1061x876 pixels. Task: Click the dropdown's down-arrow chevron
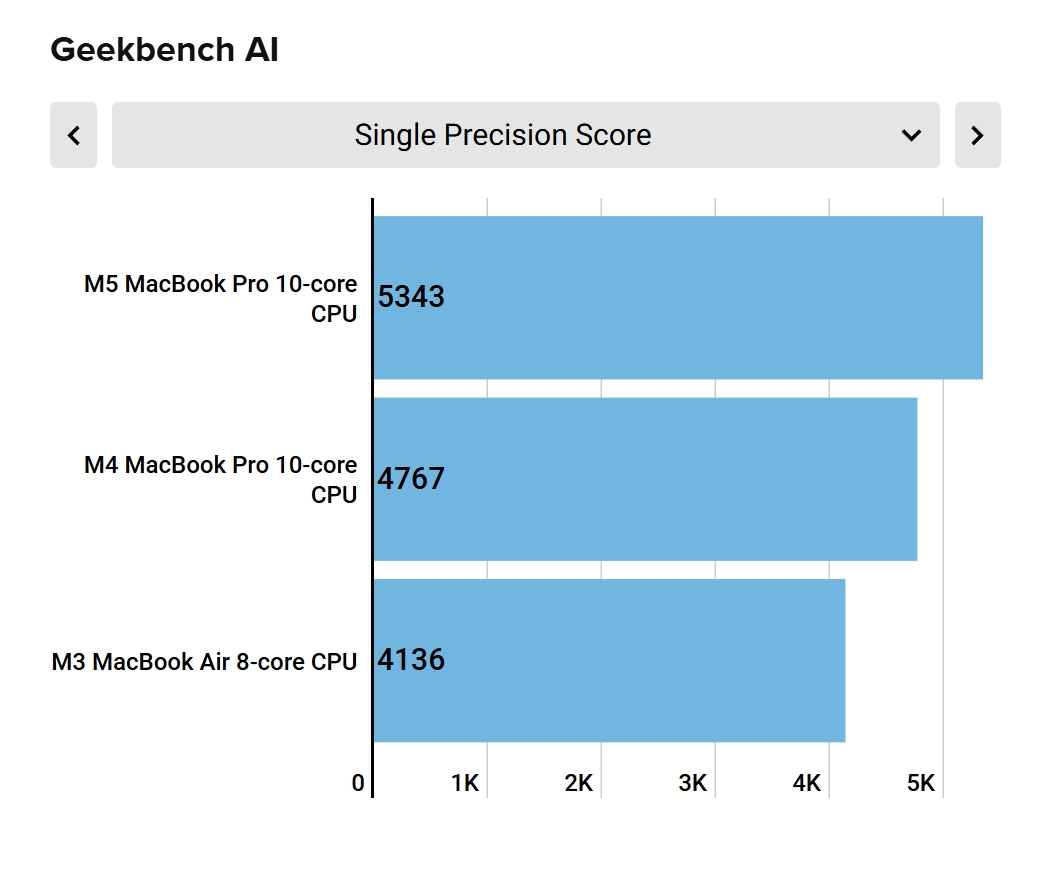pyautogui.click(x=911, y=135)
